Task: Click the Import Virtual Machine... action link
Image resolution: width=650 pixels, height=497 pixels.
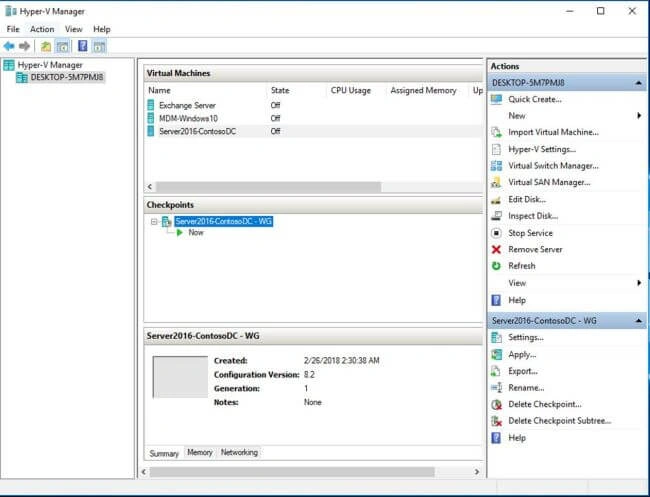Action: [553, 132]
